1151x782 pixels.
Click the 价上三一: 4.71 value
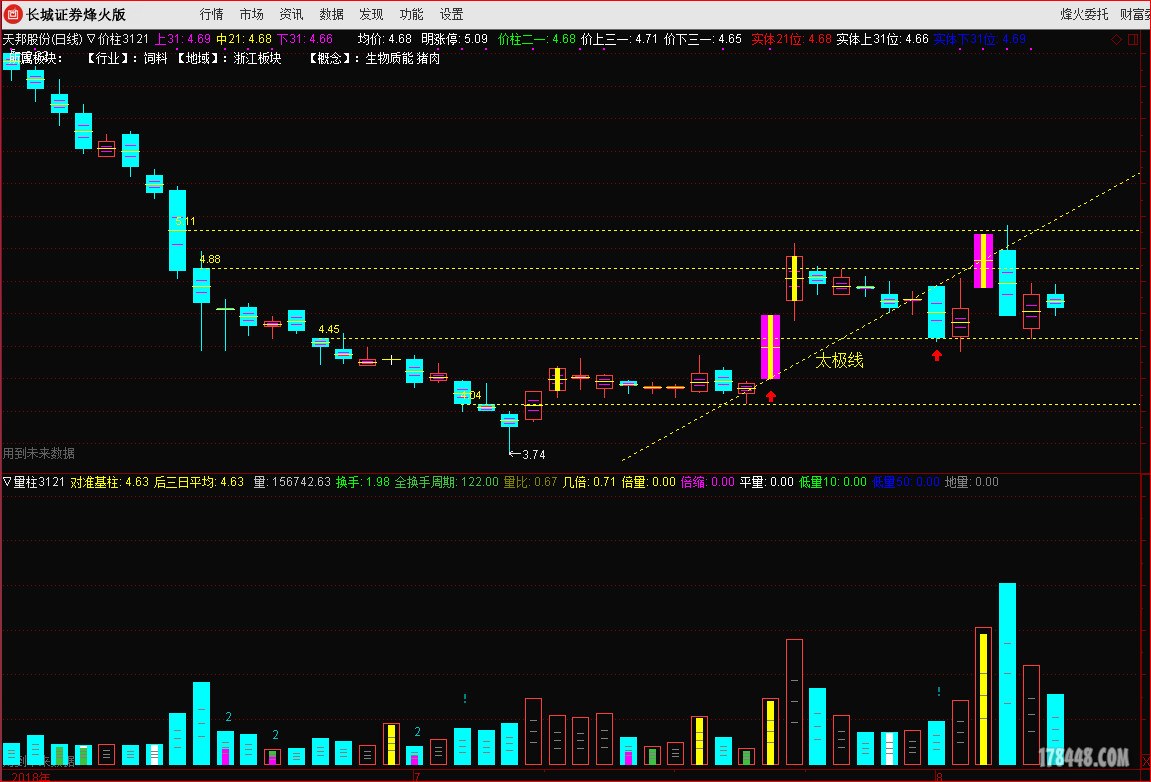coord(619,39)
